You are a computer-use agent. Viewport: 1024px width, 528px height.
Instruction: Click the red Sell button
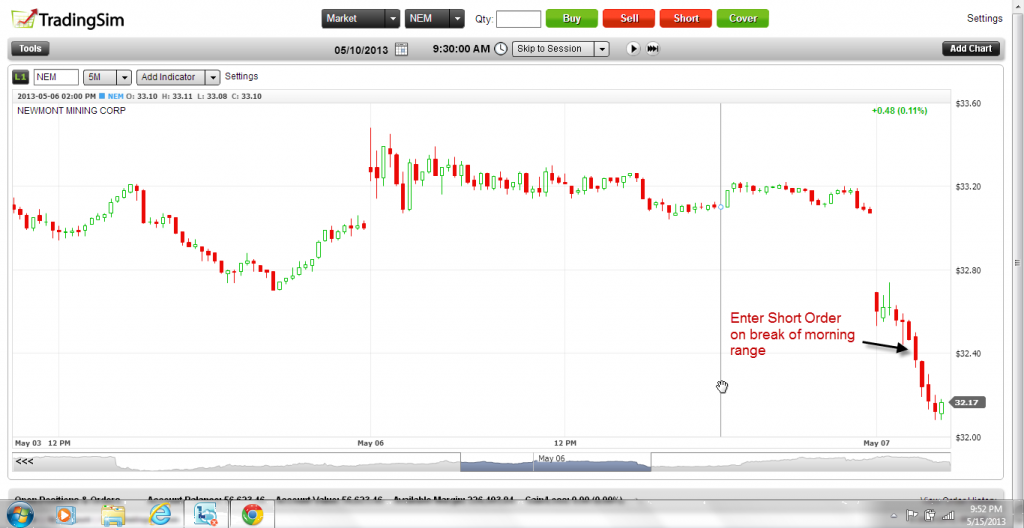[x=629, y=18]
